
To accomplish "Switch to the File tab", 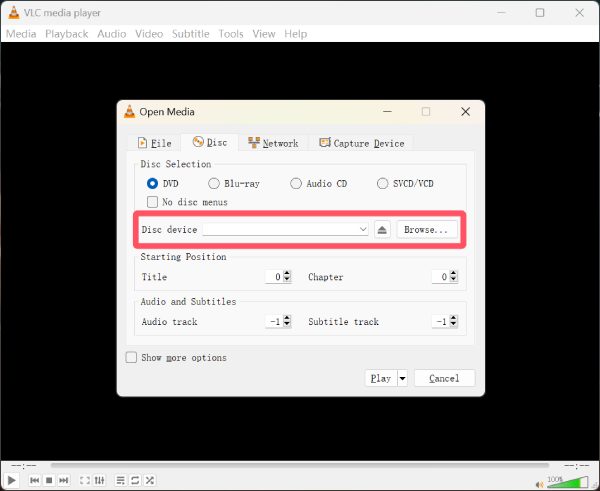I will [x=154, y=143].
